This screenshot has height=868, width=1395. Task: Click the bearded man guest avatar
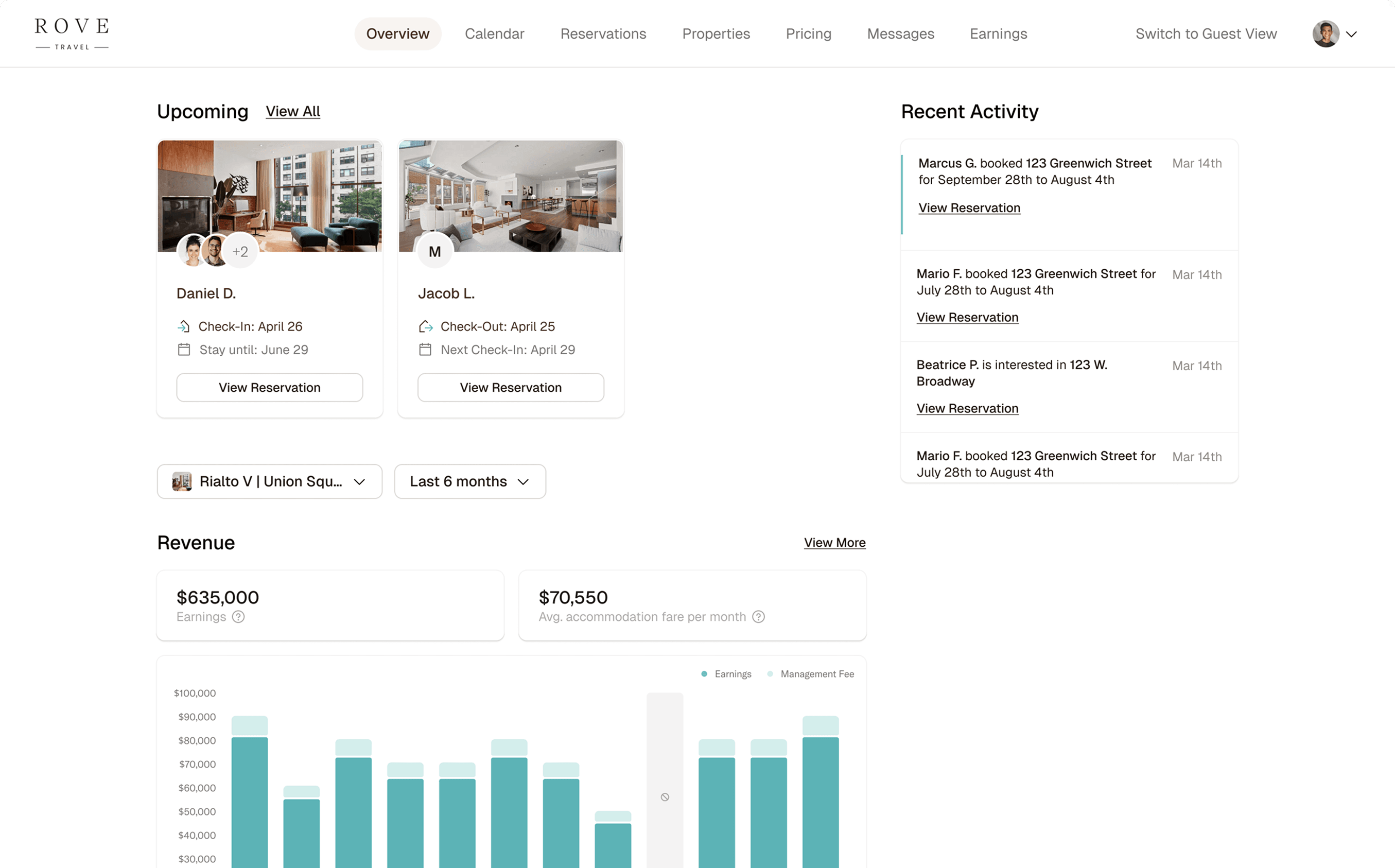click(x=216, y=251)
